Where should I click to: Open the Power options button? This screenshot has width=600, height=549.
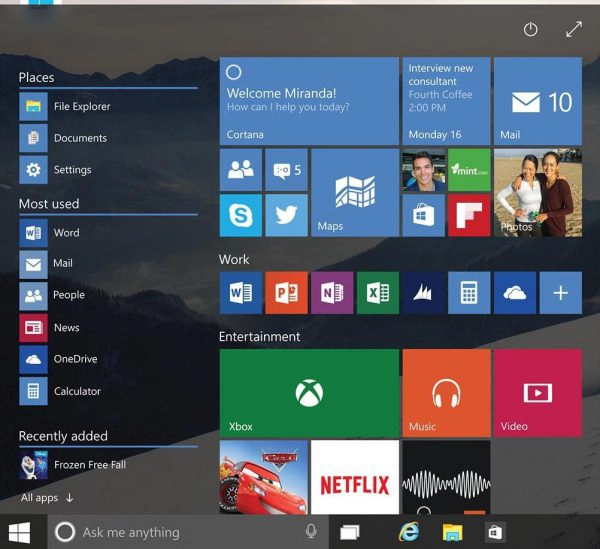[531, 30]
